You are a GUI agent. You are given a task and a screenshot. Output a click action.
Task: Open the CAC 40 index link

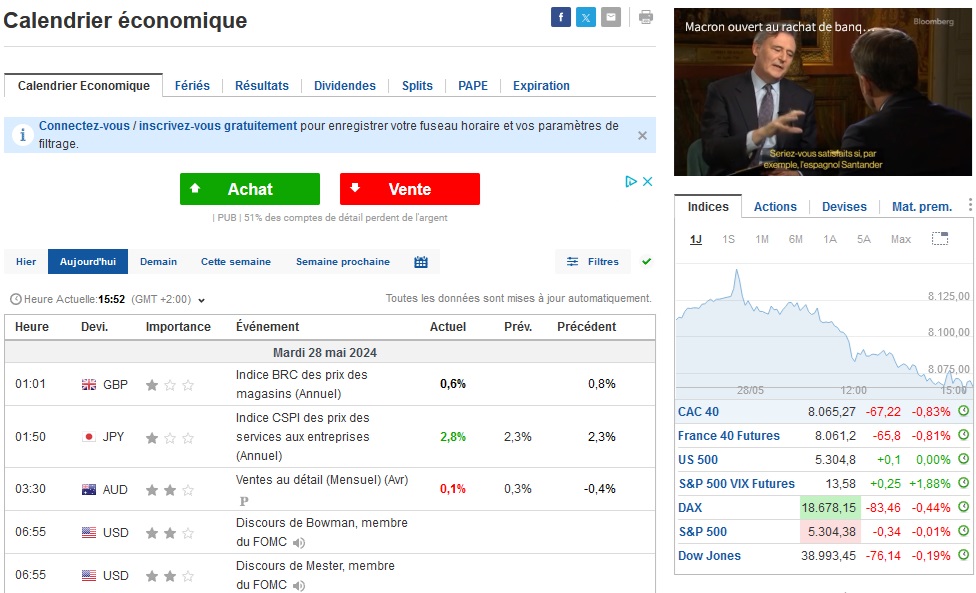pyautogui.click(x=698, y=411)
